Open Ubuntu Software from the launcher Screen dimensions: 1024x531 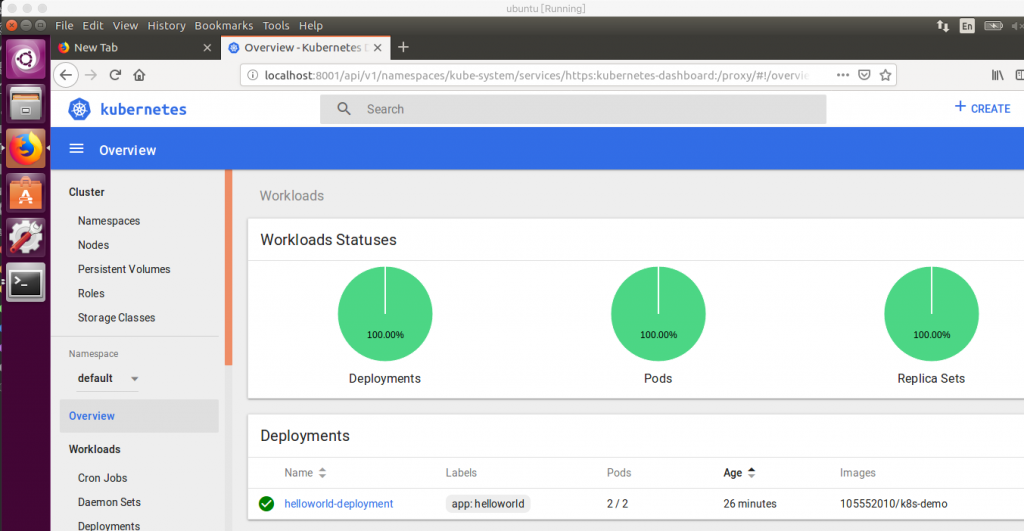tap(25, 193)
